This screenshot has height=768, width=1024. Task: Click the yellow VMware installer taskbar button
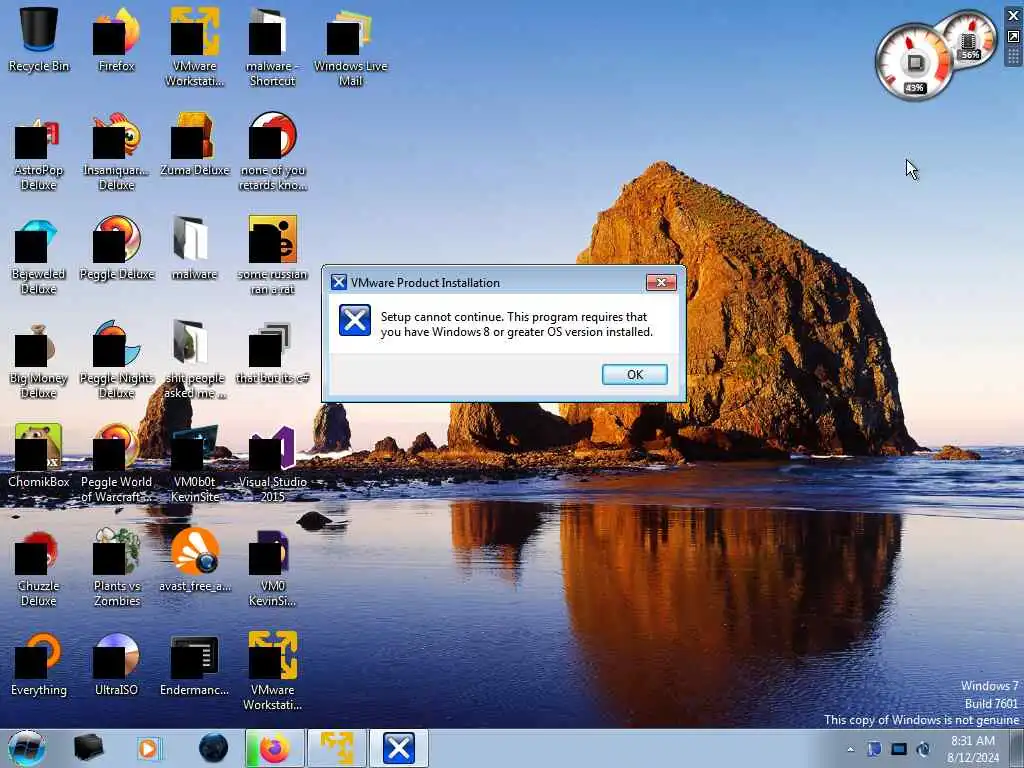tap(337, 748)
